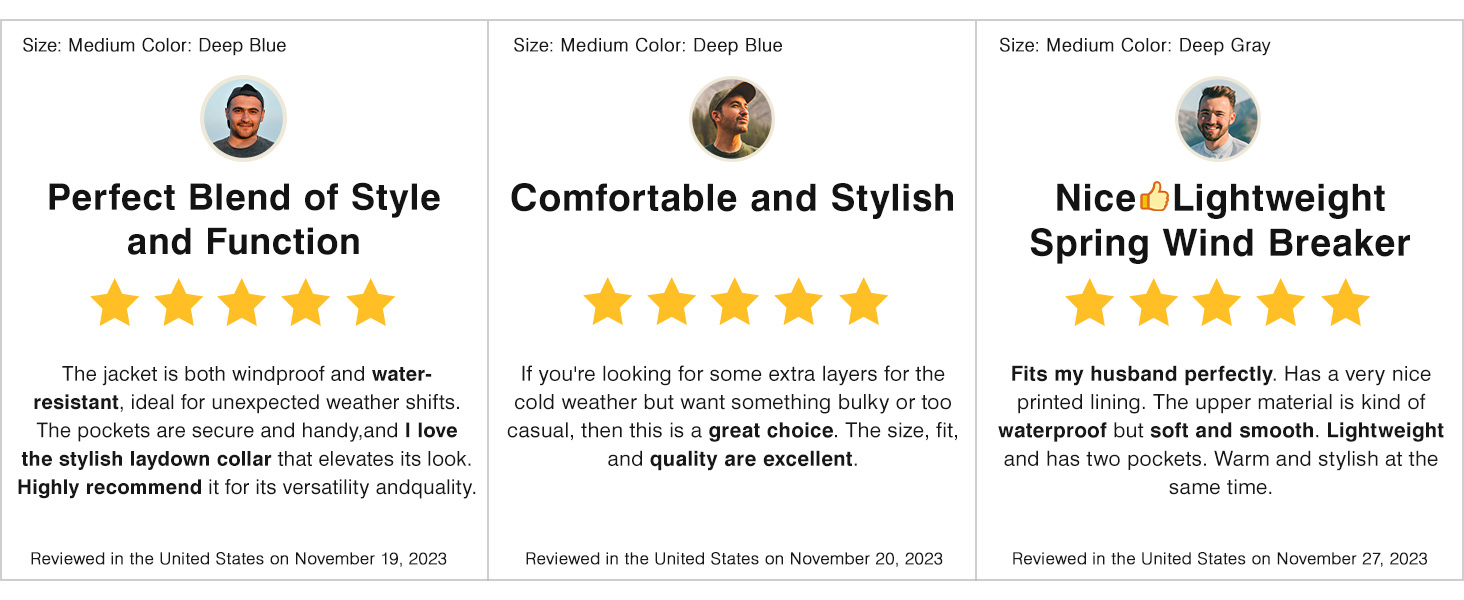This screenshot has height=600, width=1464.
Task: Click the fifth star of the first review
Action: tap(371, 303)
